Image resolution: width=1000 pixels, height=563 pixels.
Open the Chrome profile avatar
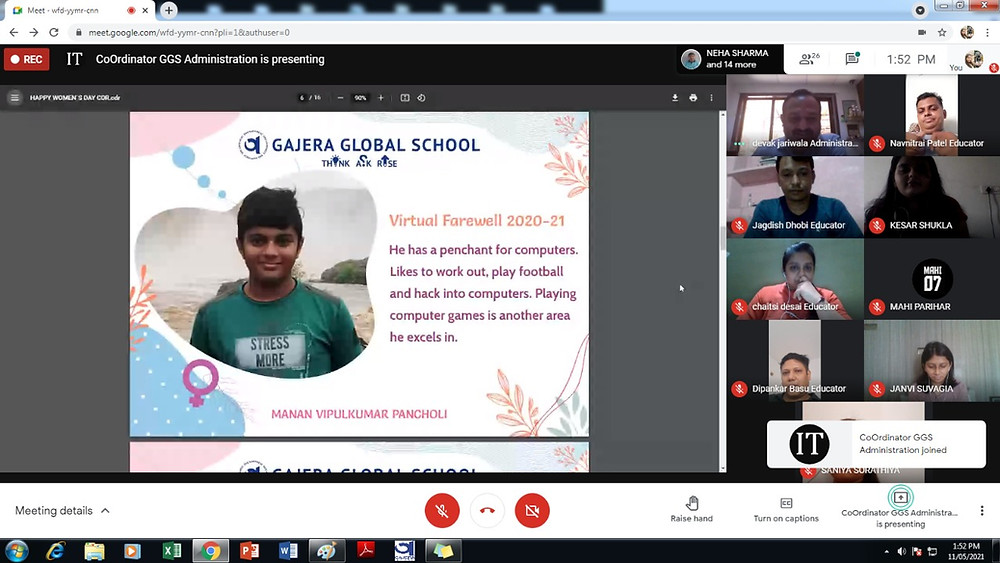[x=967, y=32]
